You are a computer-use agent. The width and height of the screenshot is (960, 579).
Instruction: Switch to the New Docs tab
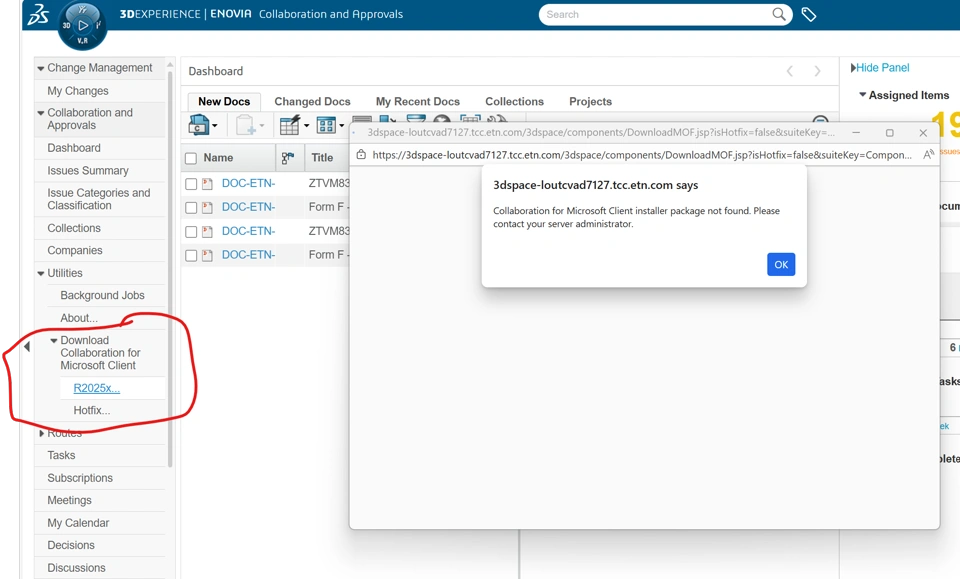point(224,102)
